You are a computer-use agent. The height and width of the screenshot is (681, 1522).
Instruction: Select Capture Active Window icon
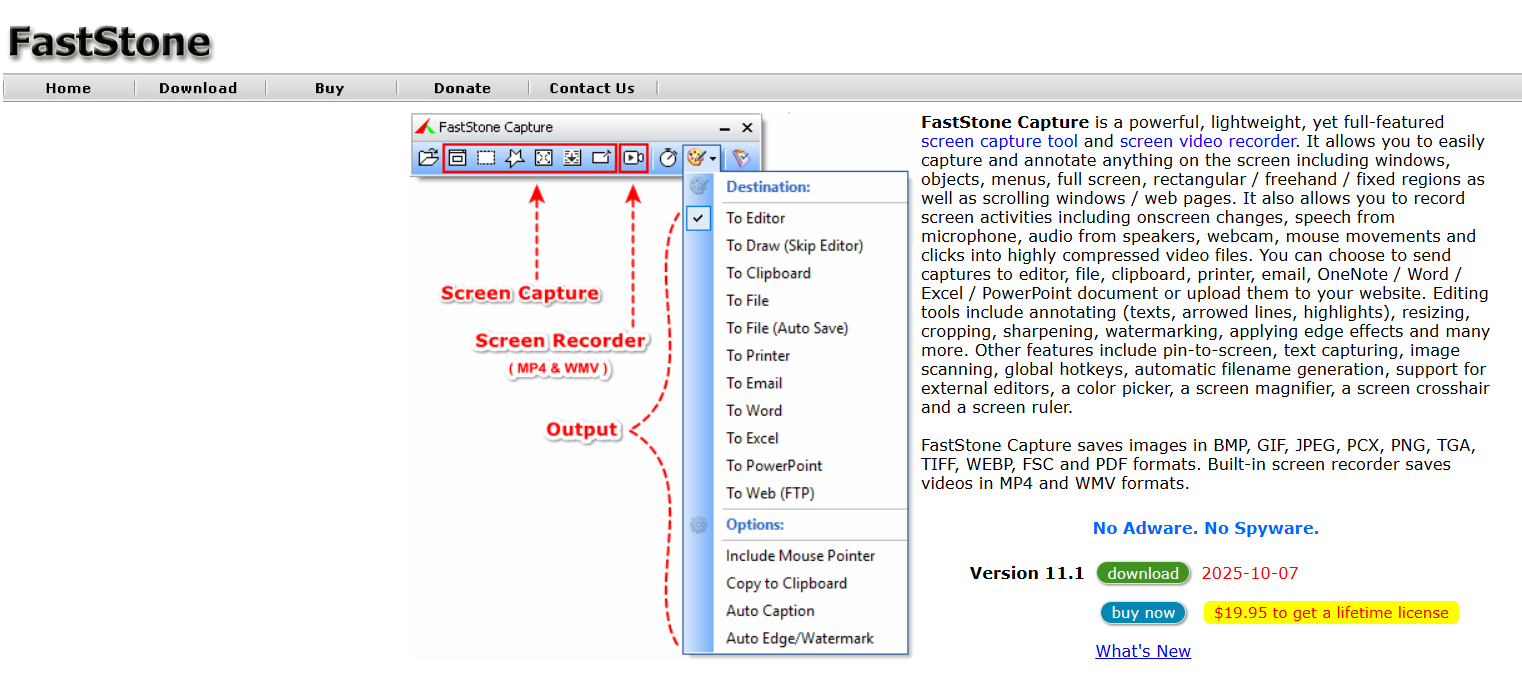coord(457,158)
